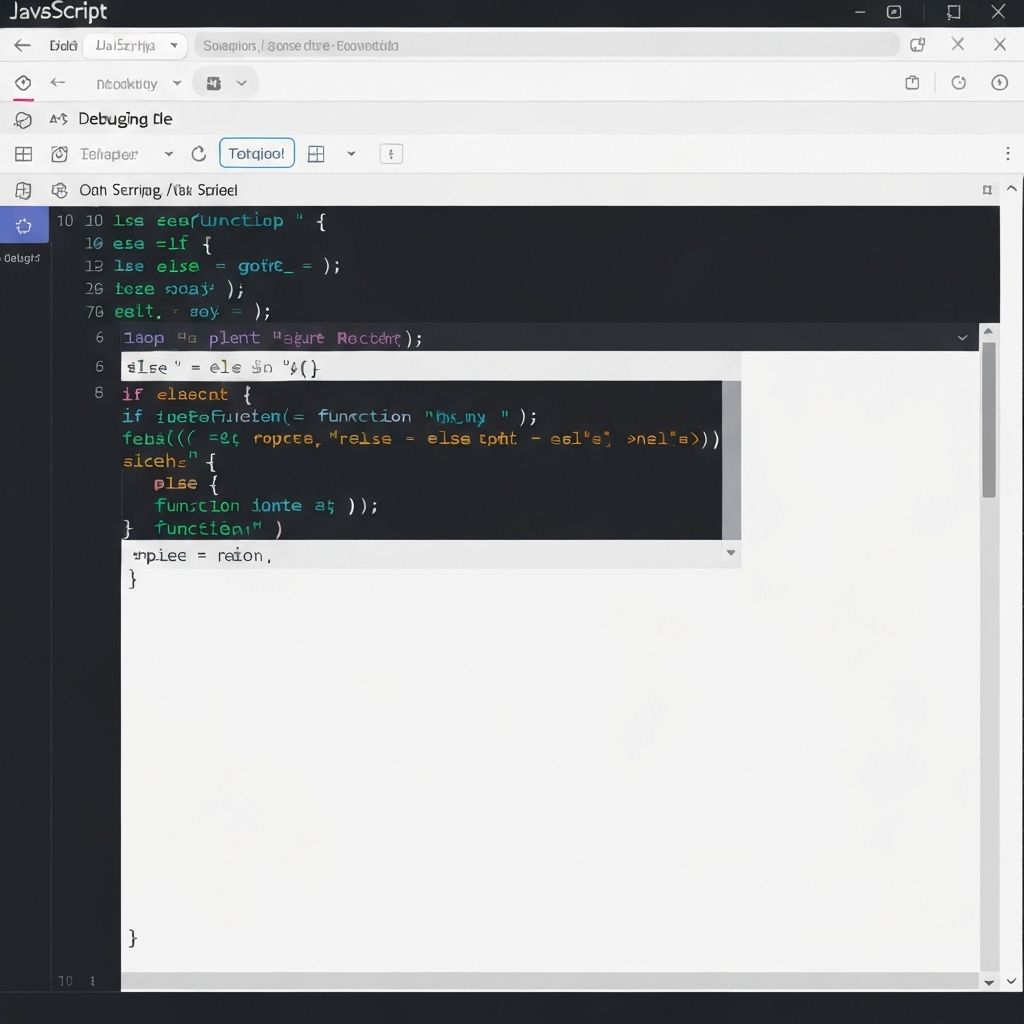Click the chat bubble icon beside Debuging
Image resolution: width=1024 pixels, height=1024 pixels.
pyautogui.click(x=23, y=120)
